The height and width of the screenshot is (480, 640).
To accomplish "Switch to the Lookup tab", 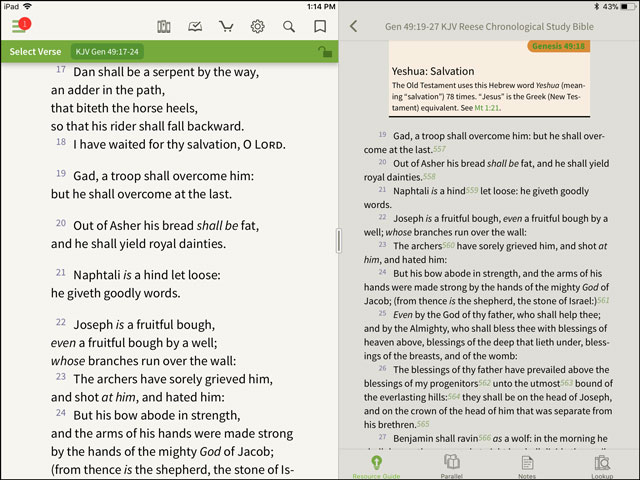I will coord(602,466).
